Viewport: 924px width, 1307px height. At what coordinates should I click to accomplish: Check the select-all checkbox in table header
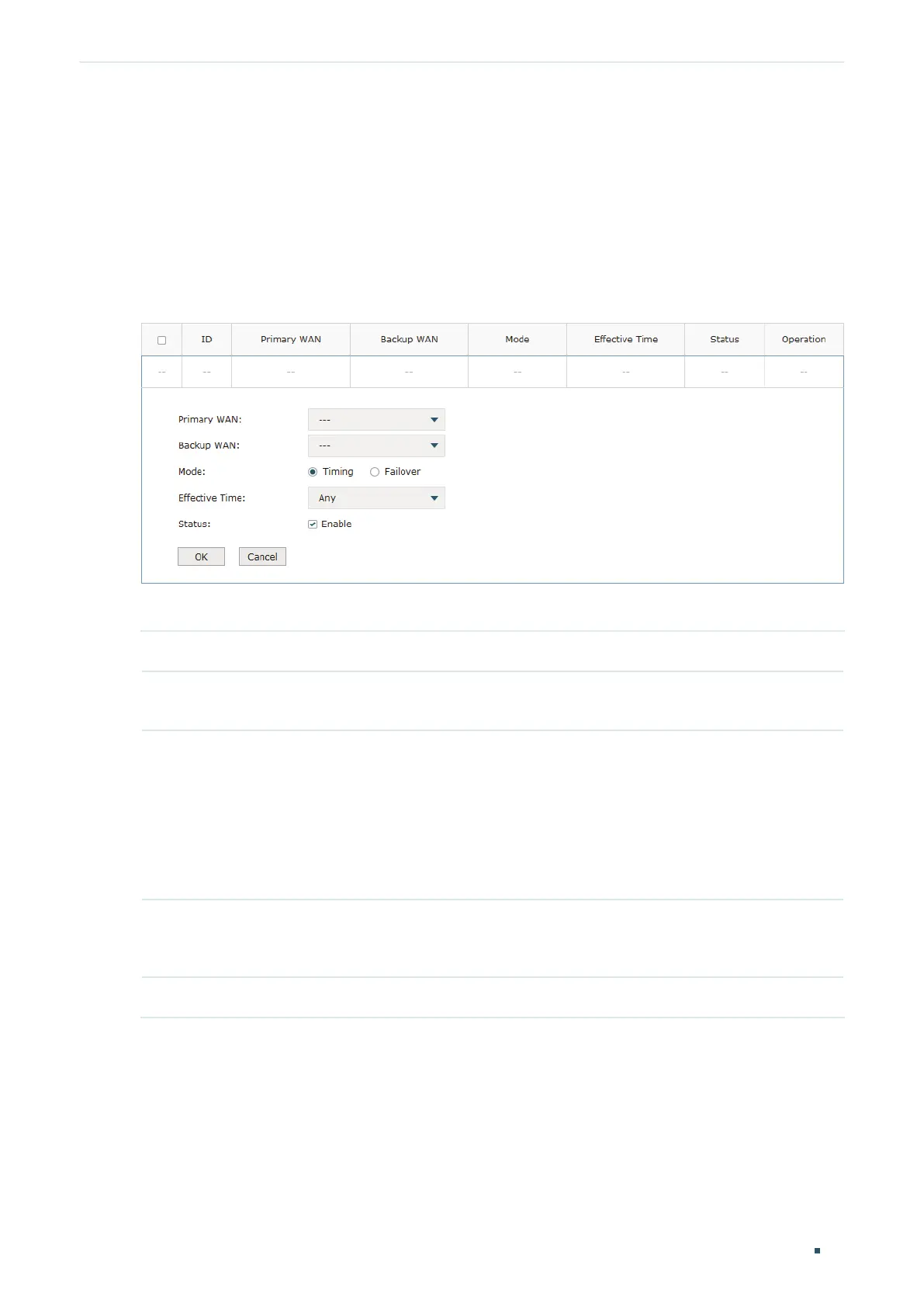pyautogui.click(x=161, y=340)
